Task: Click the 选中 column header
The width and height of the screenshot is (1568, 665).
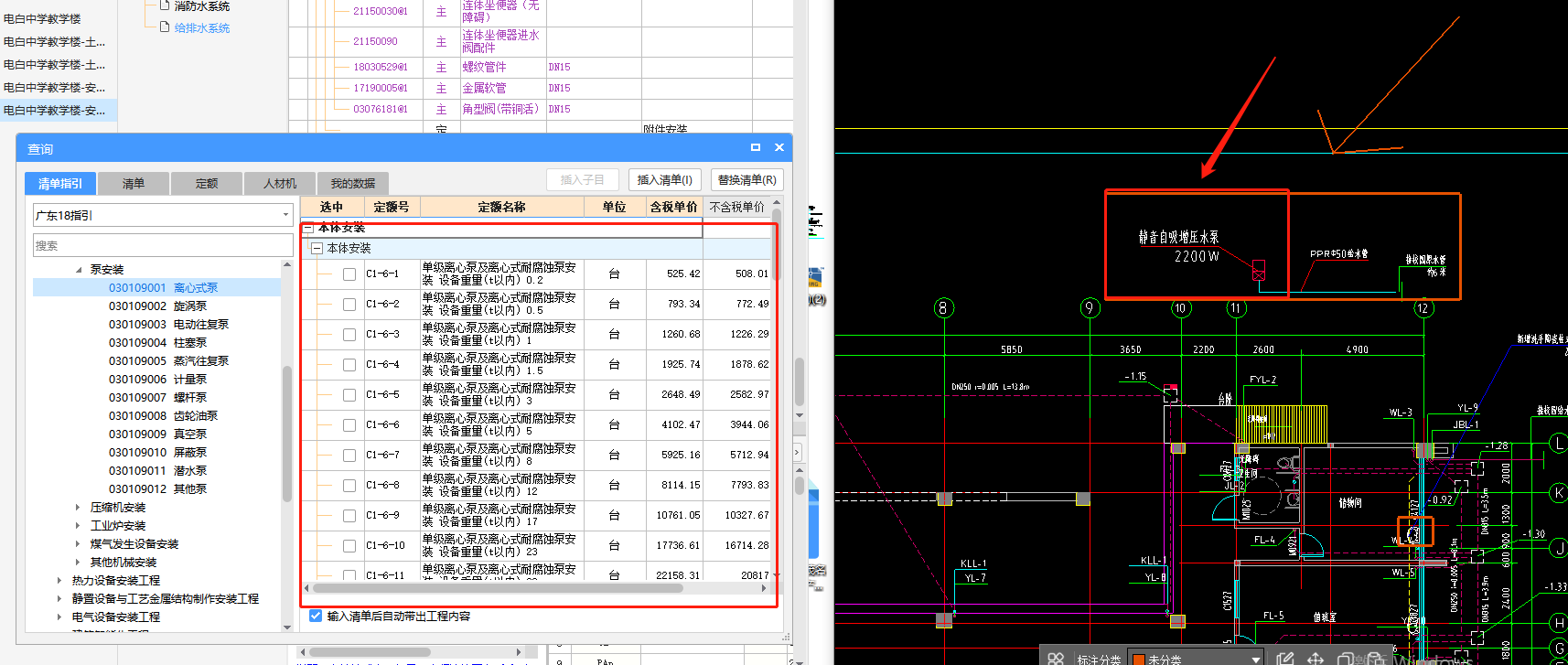Action: pyautogui.click(x=331, y=208)
